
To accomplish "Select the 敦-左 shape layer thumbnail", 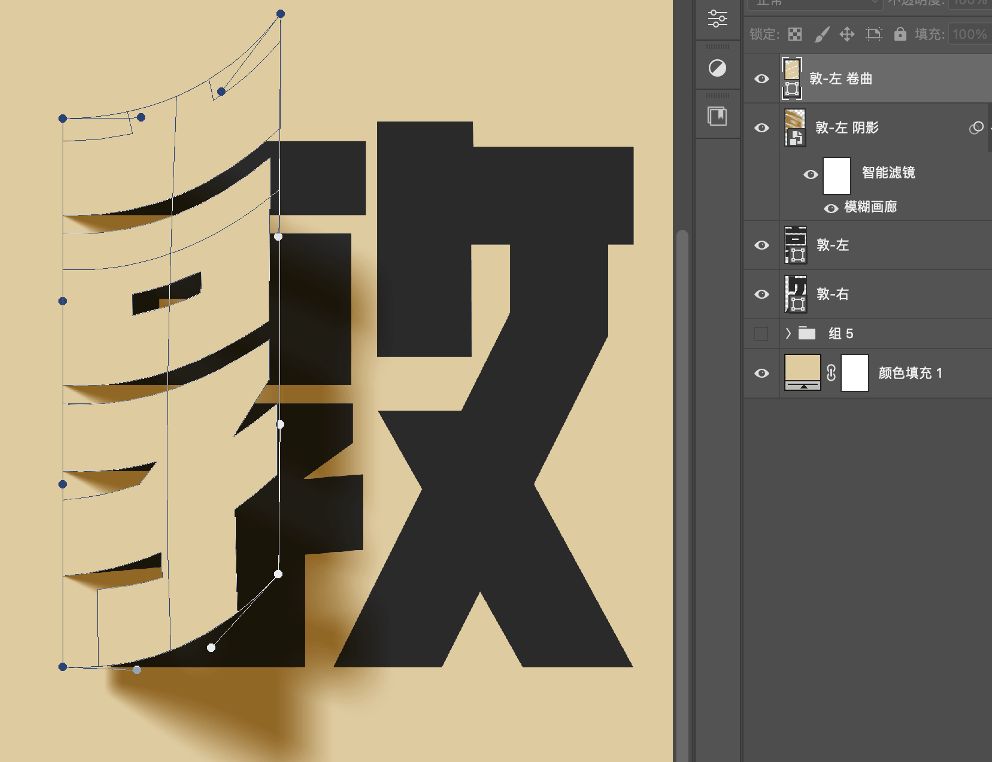I will click(796, 245).
